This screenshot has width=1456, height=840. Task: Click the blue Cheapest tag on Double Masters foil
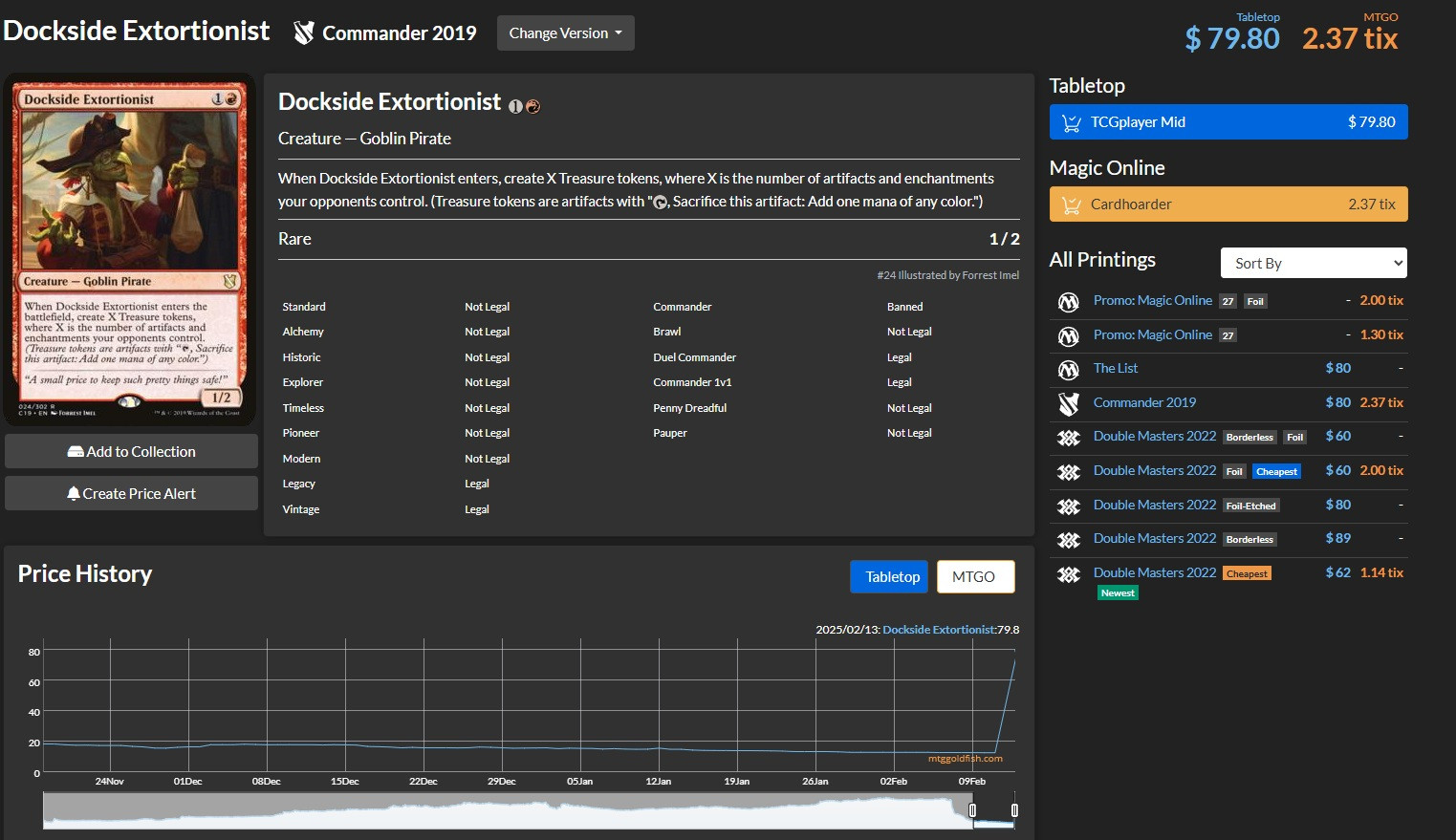pyautogui.click(x=1276, y=471)
